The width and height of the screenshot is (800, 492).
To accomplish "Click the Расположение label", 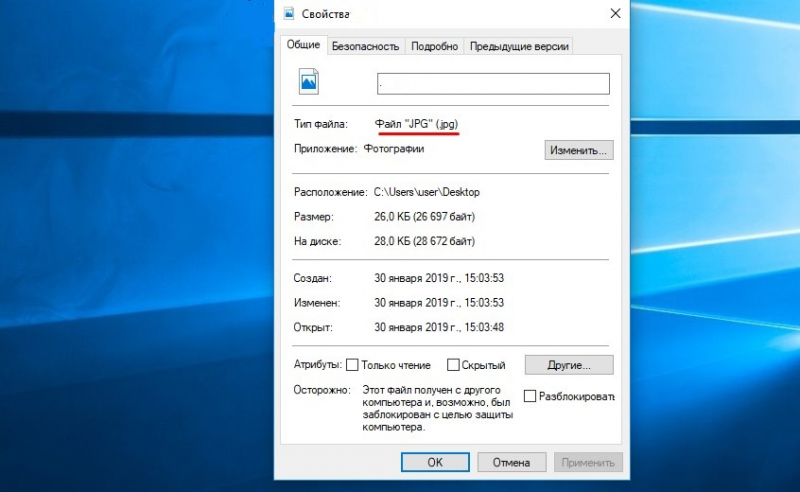I will coord(330,192).
